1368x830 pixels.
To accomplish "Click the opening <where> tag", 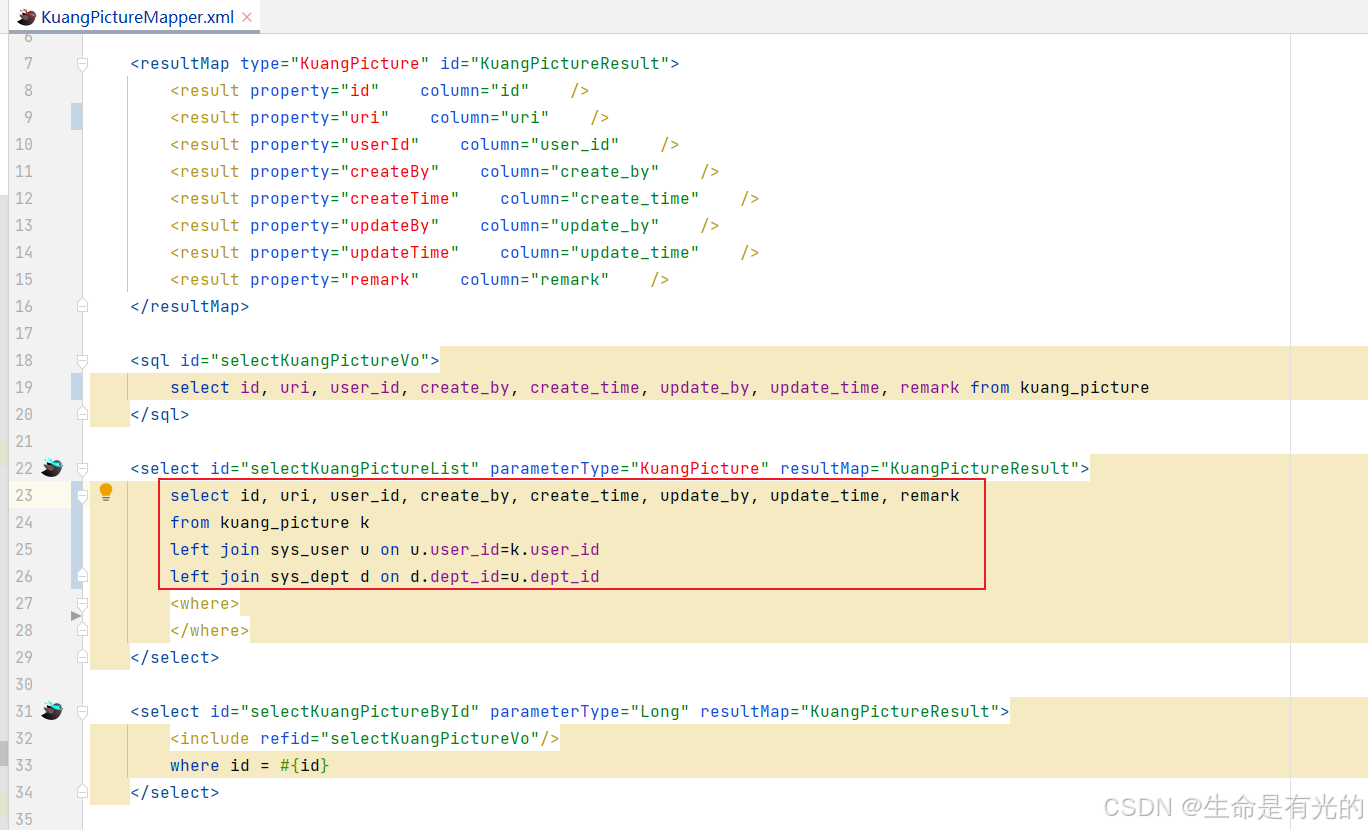I will point(204,603).
